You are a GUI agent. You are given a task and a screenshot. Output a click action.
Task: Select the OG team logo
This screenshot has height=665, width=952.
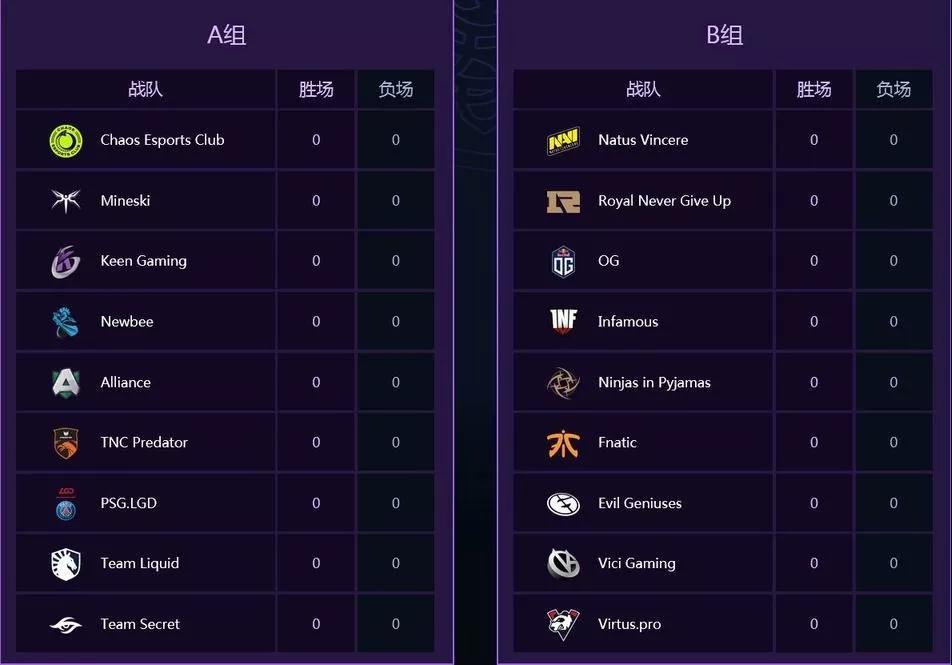pyautogui.click(x=563, y=262)
